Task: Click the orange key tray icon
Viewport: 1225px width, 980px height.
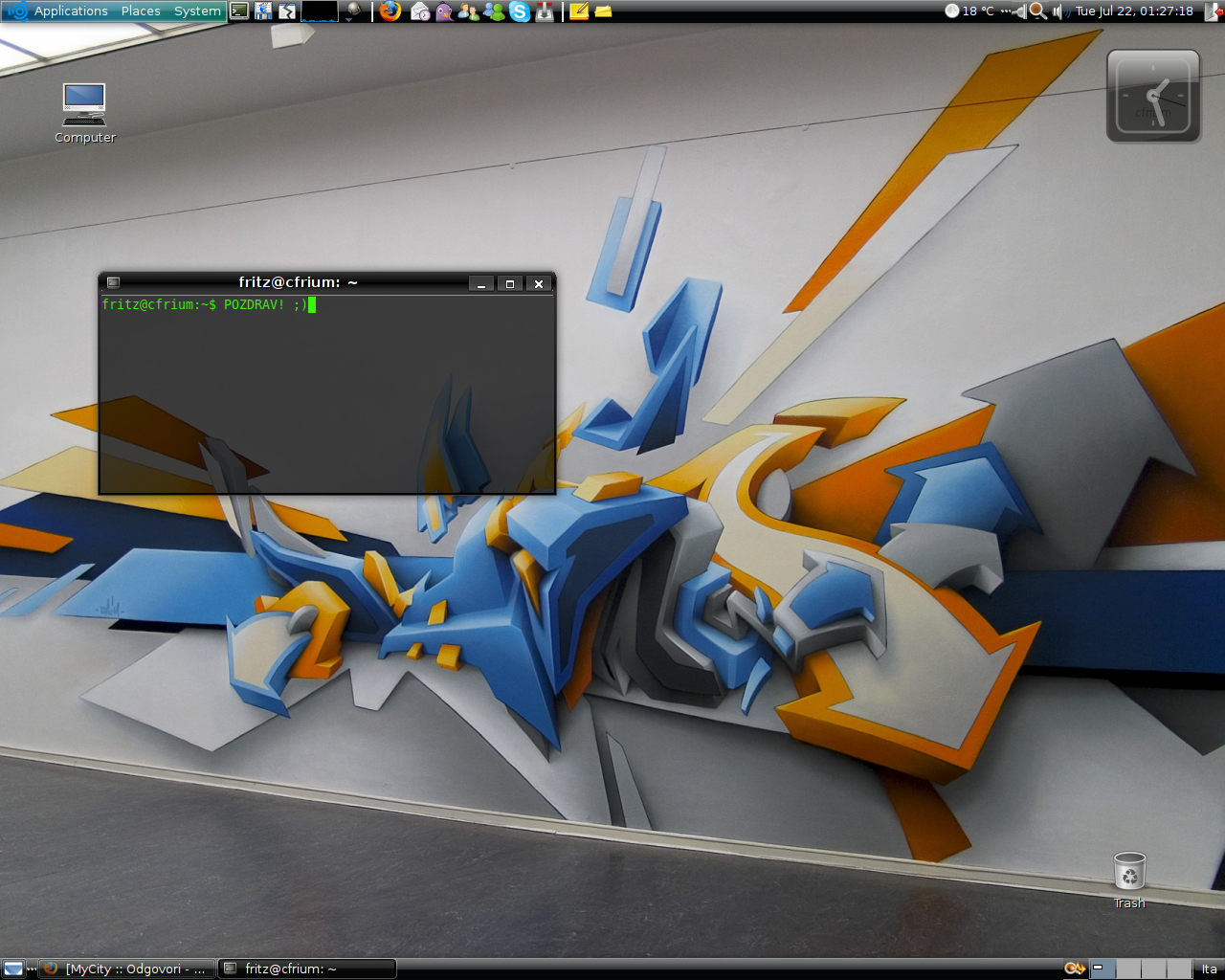Action: tap(1075, 969)
